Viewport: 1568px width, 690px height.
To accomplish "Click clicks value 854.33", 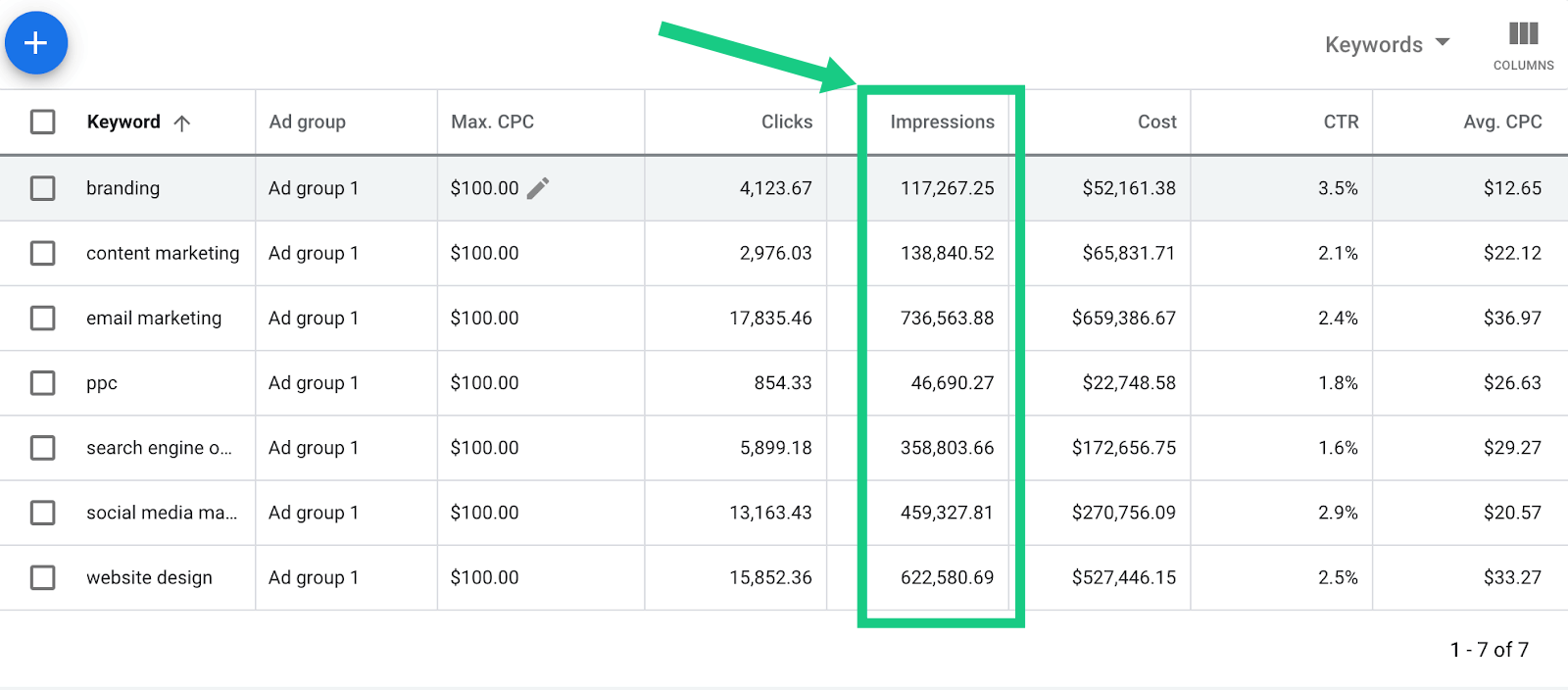I will click(783, 382).
